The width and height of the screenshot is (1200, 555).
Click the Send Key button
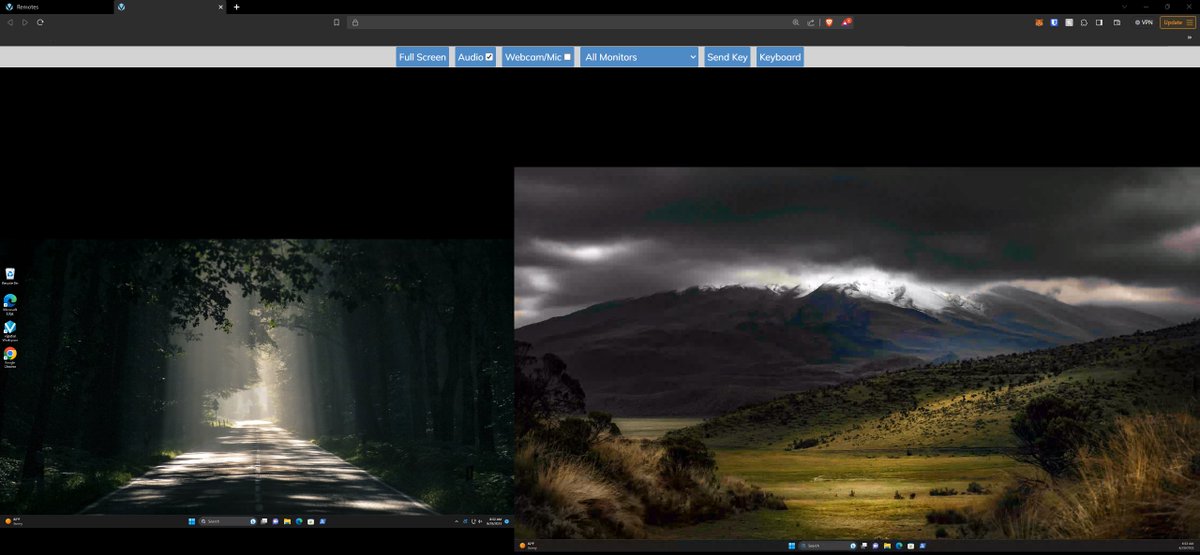(x=727, y=57)
